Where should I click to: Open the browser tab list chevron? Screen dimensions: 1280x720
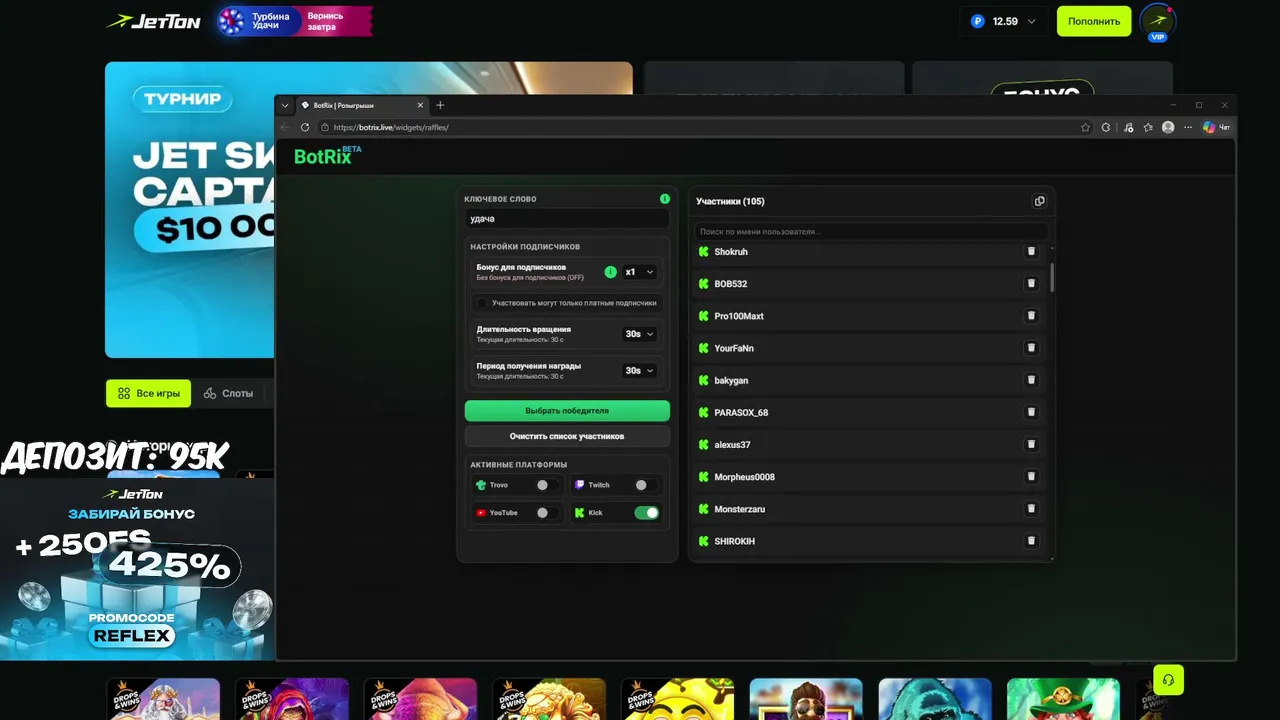285,105
